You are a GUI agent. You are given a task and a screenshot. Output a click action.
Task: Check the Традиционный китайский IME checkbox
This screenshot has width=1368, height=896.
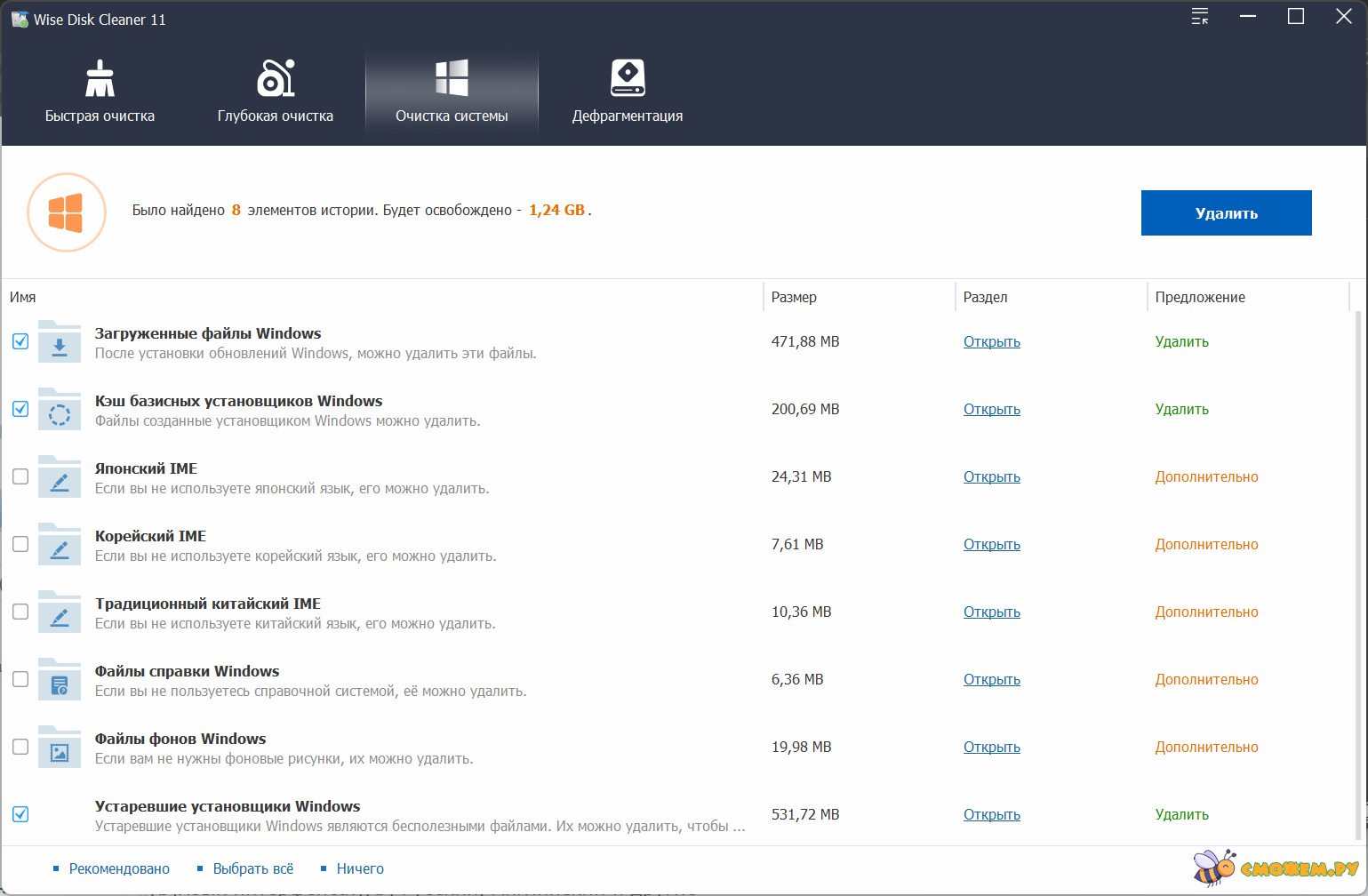pyautogui.click(x=20, y=612)
